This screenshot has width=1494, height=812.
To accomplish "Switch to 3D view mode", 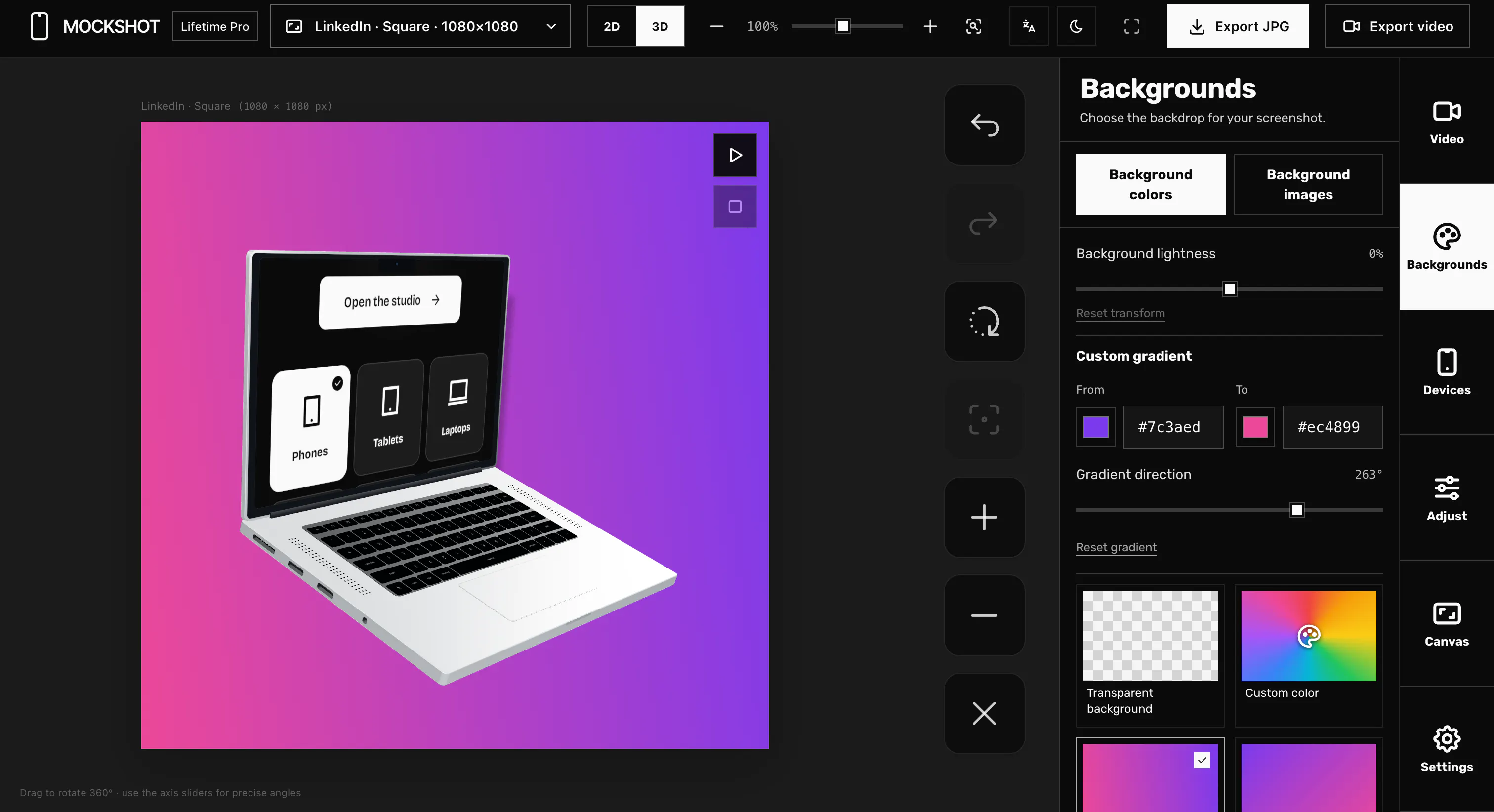I will tap(660, 26).
